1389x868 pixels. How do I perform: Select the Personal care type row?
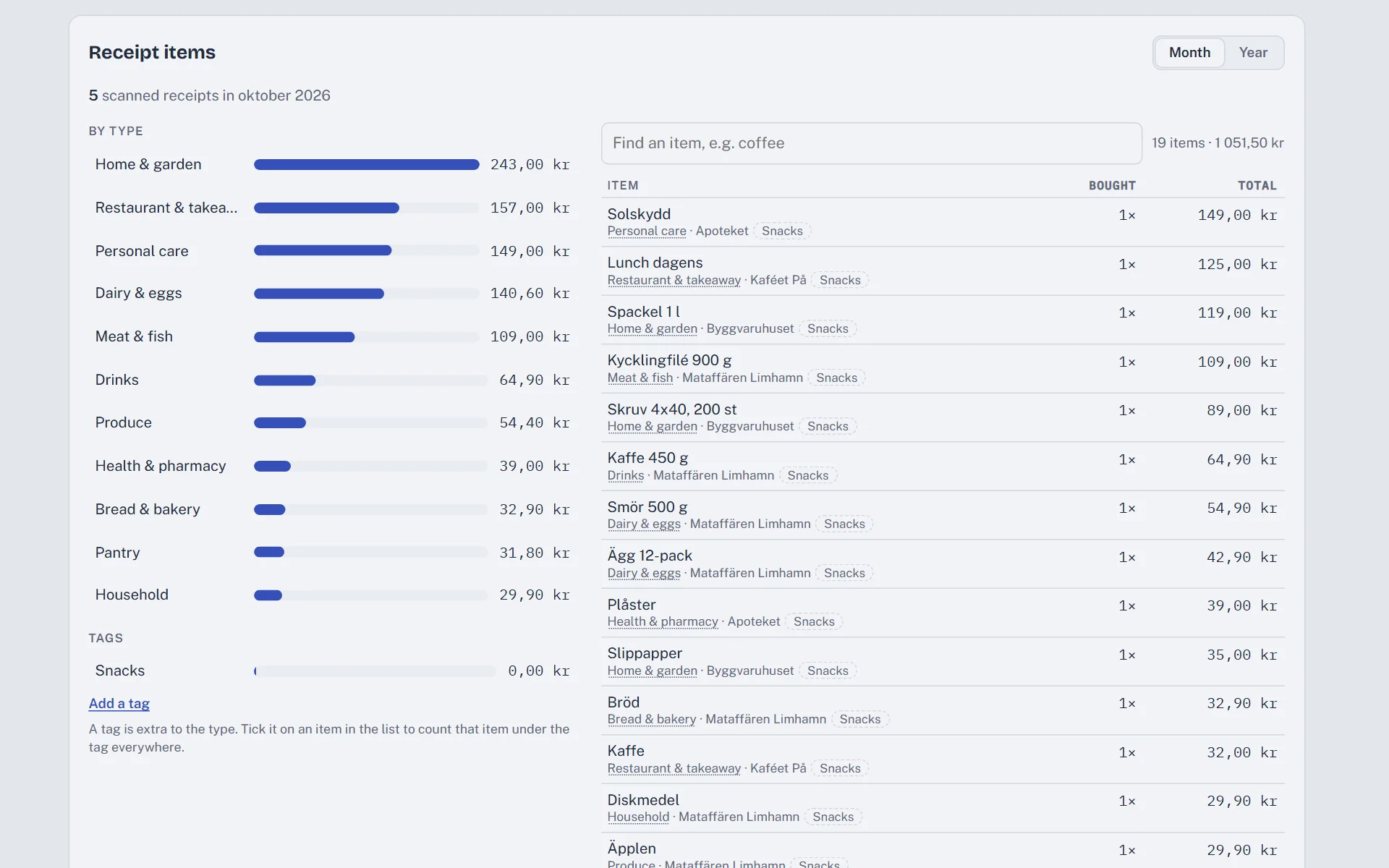click(x=332, y=251)
